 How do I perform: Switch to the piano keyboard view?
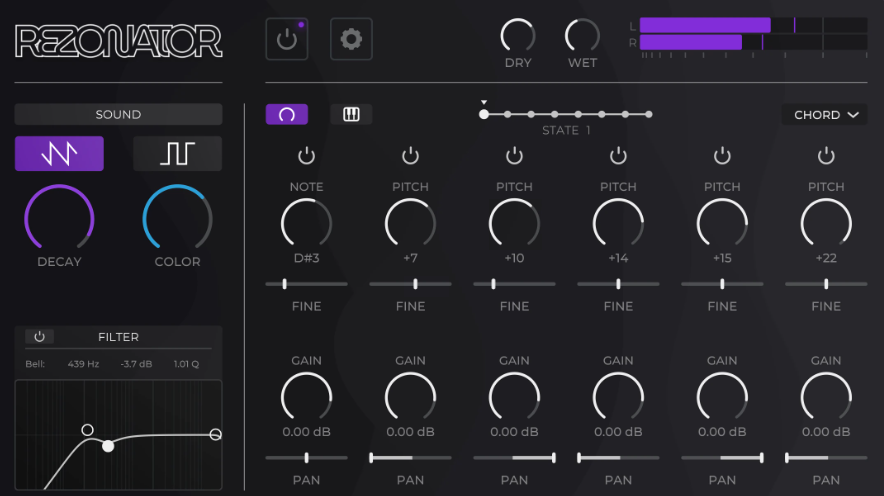click(x=351, y=114)
